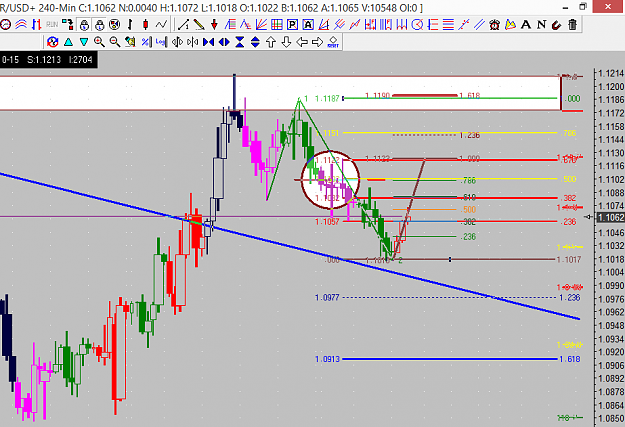Click the blue-red up/down arrows icon
The width and height of the screenshot is (625, 427).
click(37, 25)
